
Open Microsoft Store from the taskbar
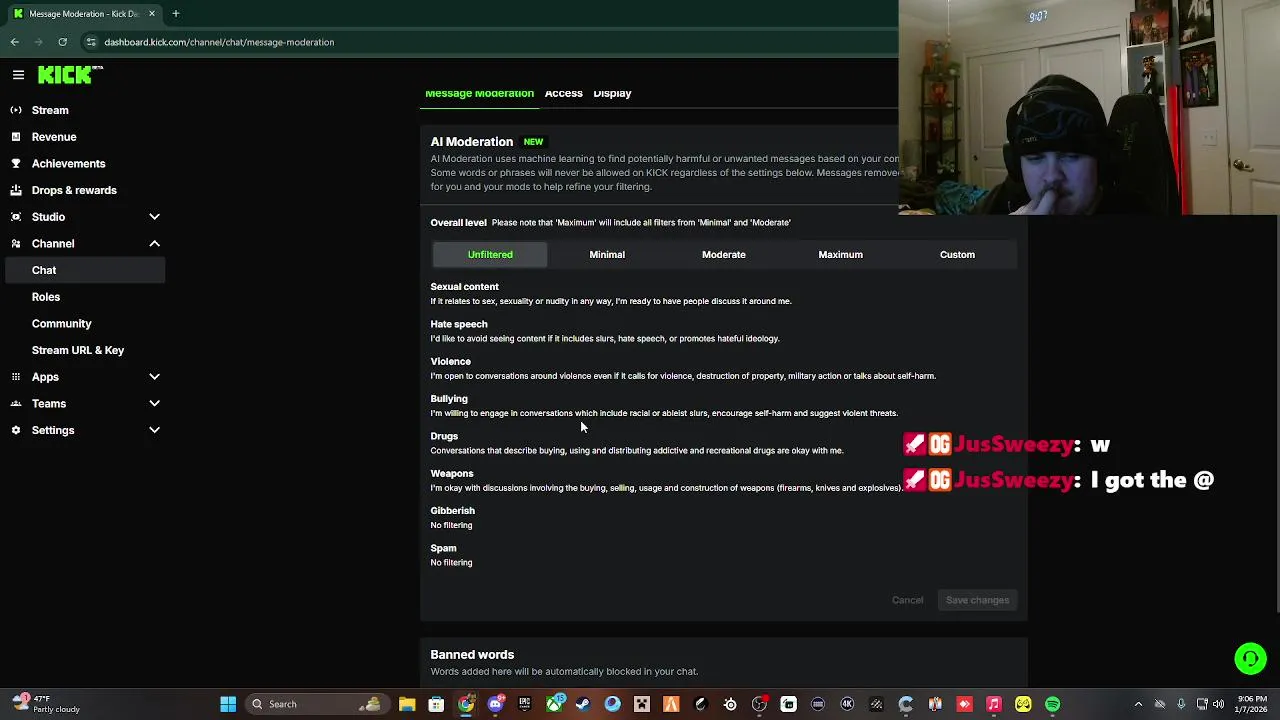(x=436, y=704)
